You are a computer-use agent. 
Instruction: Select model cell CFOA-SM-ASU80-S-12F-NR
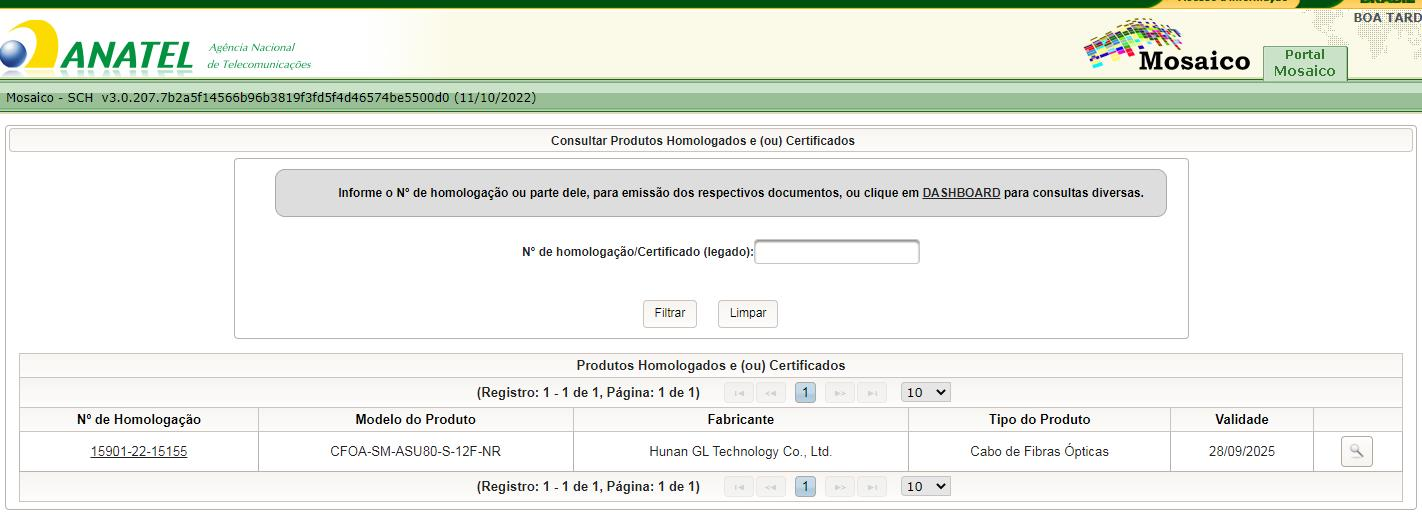[x=416, y=452]
